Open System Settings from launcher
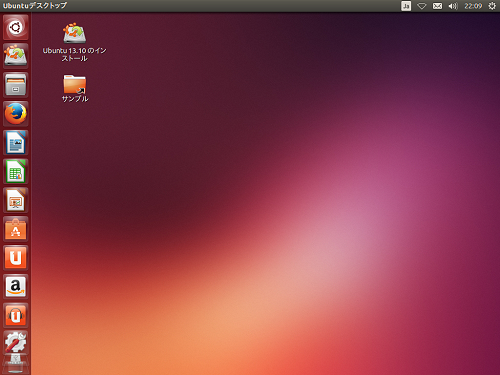This screenshot has width=500, height=375. point(15,342)
